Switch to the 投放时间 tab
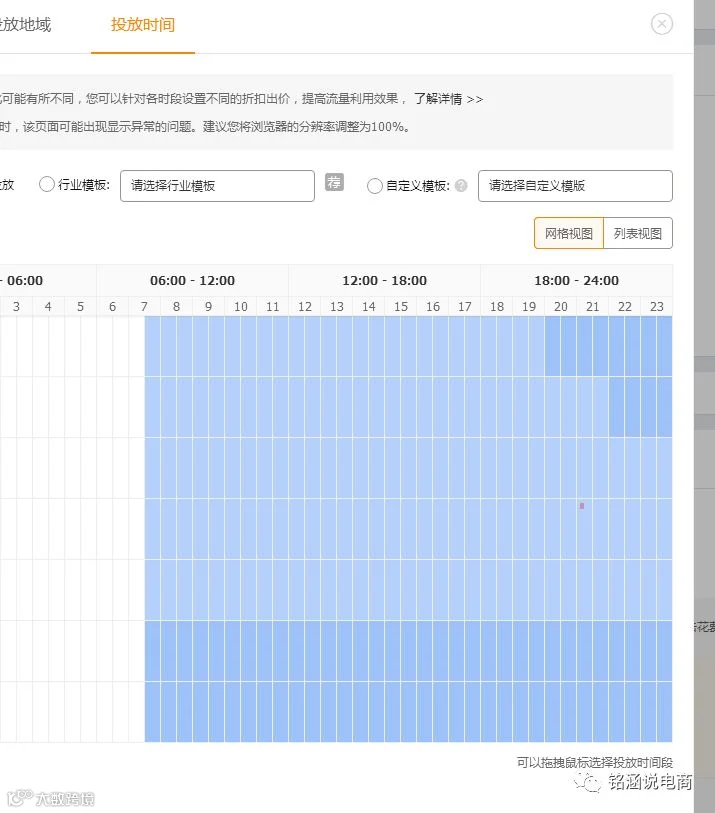This screenshot has height=813, width=715. (x=143, y=25)
